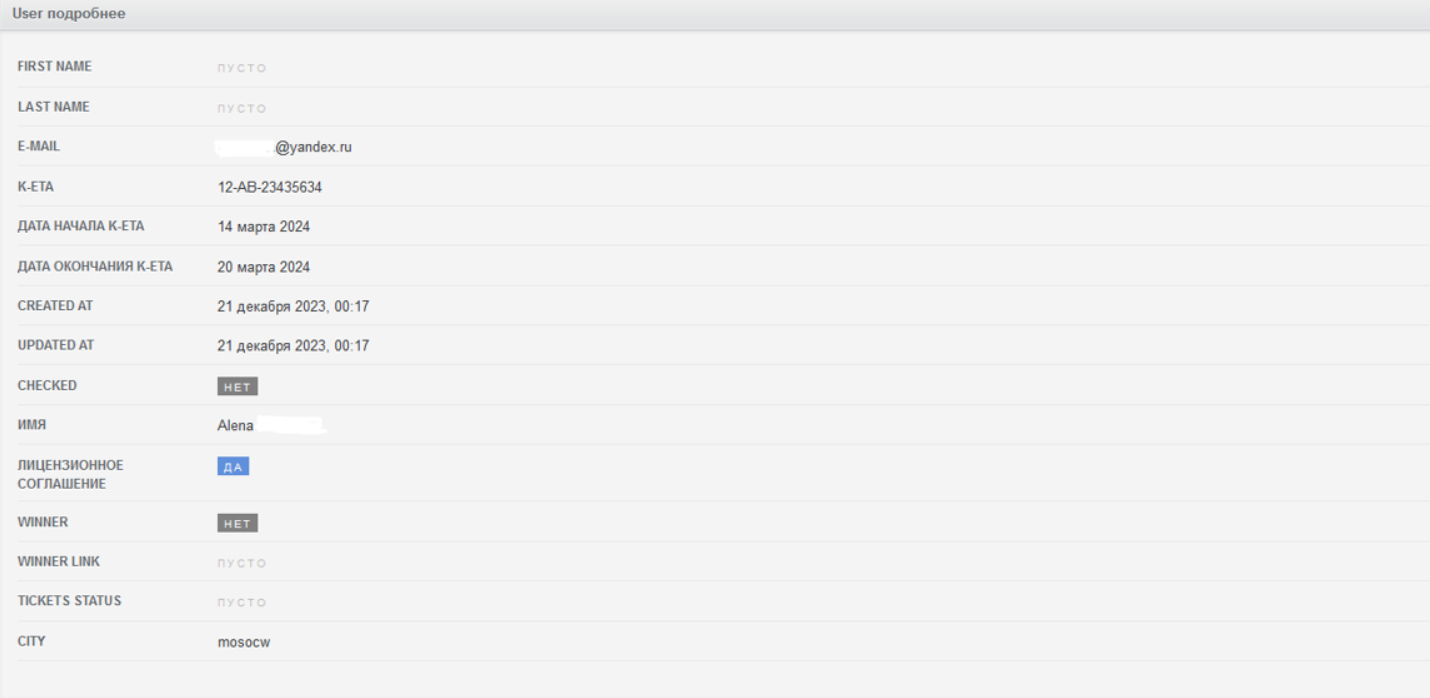Select the date 14 марта 2024
This screenshot has height=698, width=1430.
[264, 227]
